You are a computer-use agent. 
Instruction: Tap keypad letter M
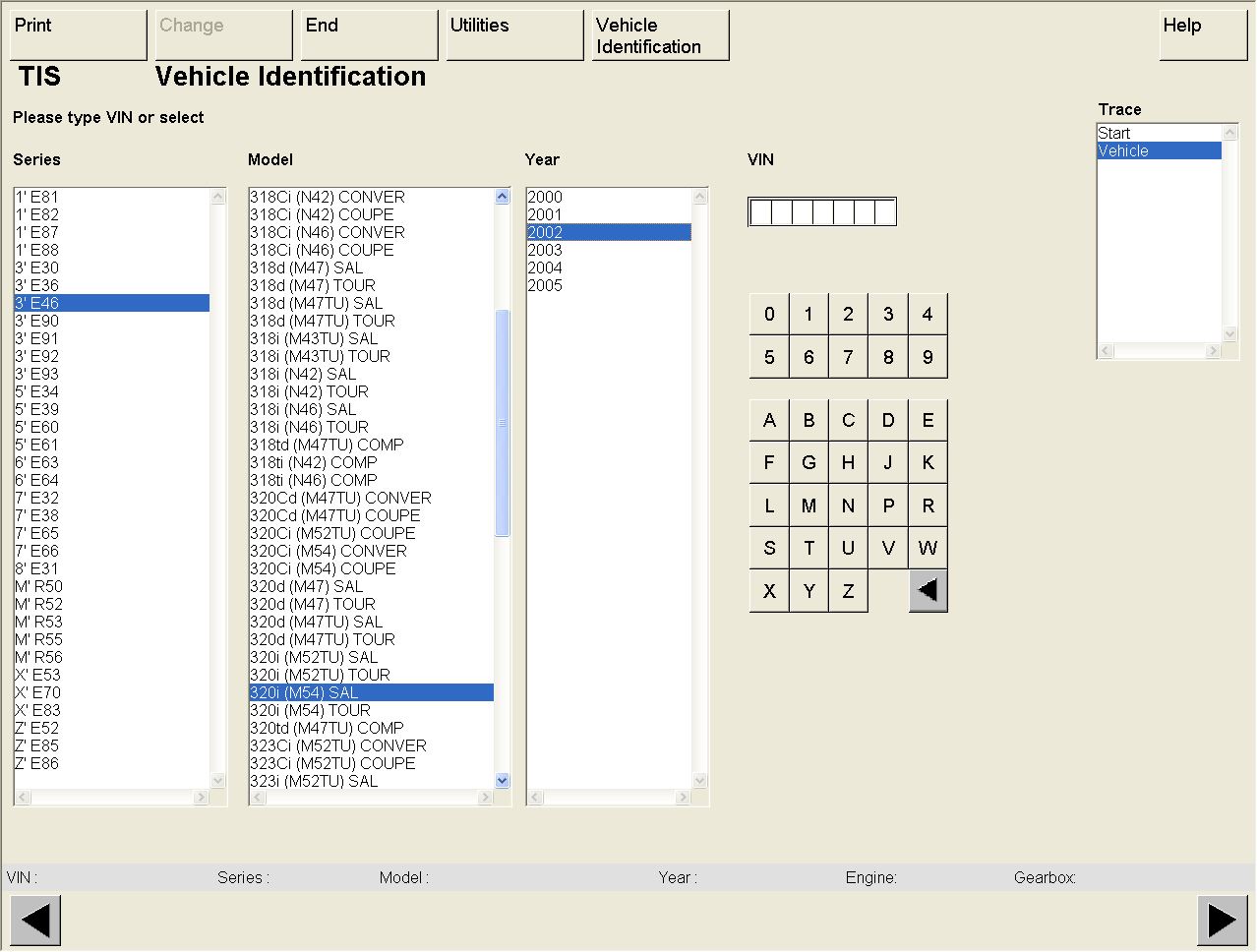[808, 506]
